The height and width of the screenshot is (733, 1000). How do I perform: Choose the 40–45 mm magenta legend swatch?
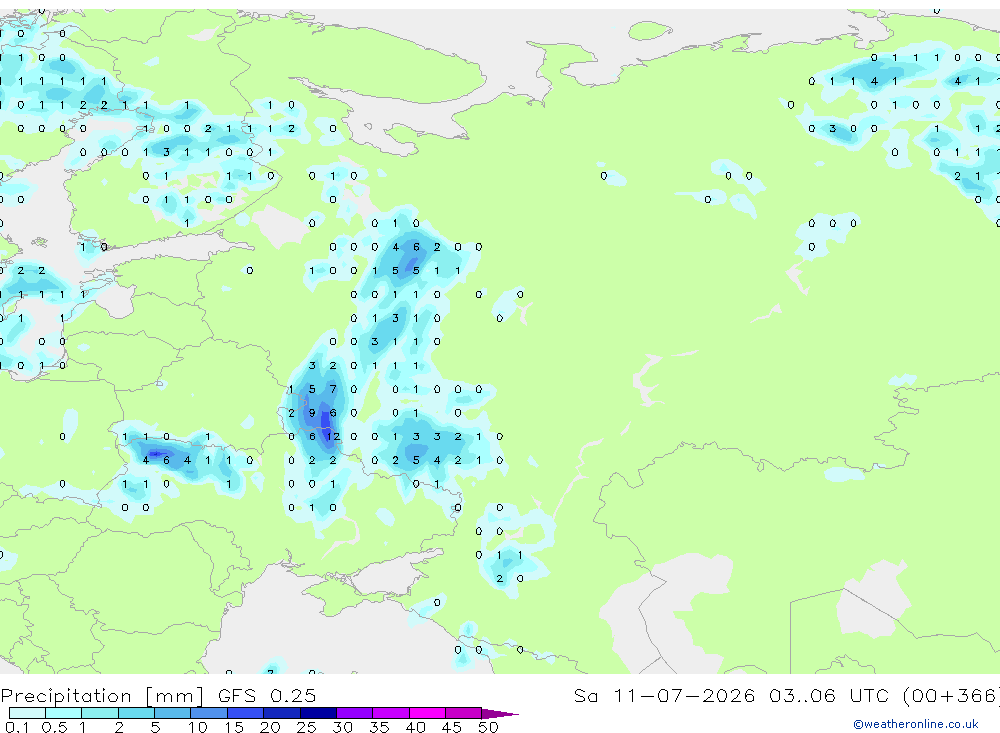click(x=427, y=713)
